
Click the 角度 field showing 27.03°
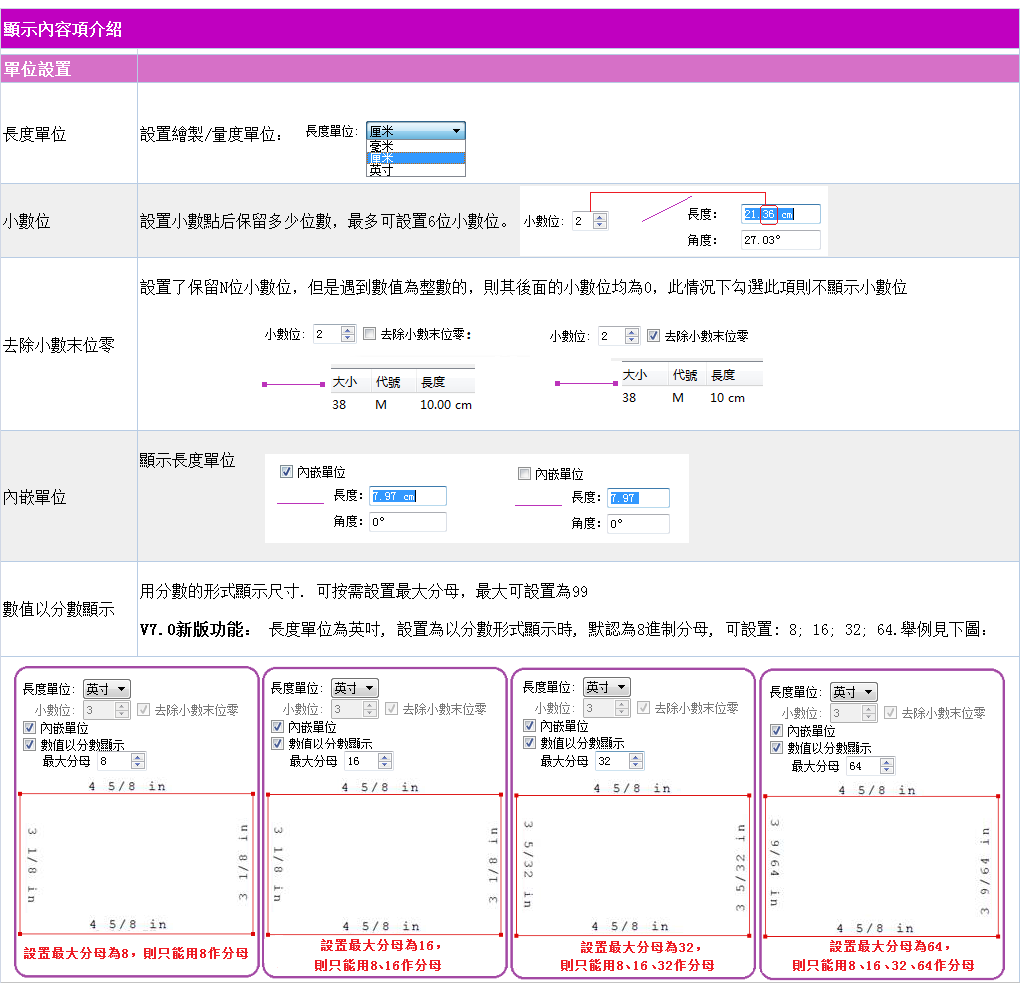pyautogui.click(x=781, y=240)
